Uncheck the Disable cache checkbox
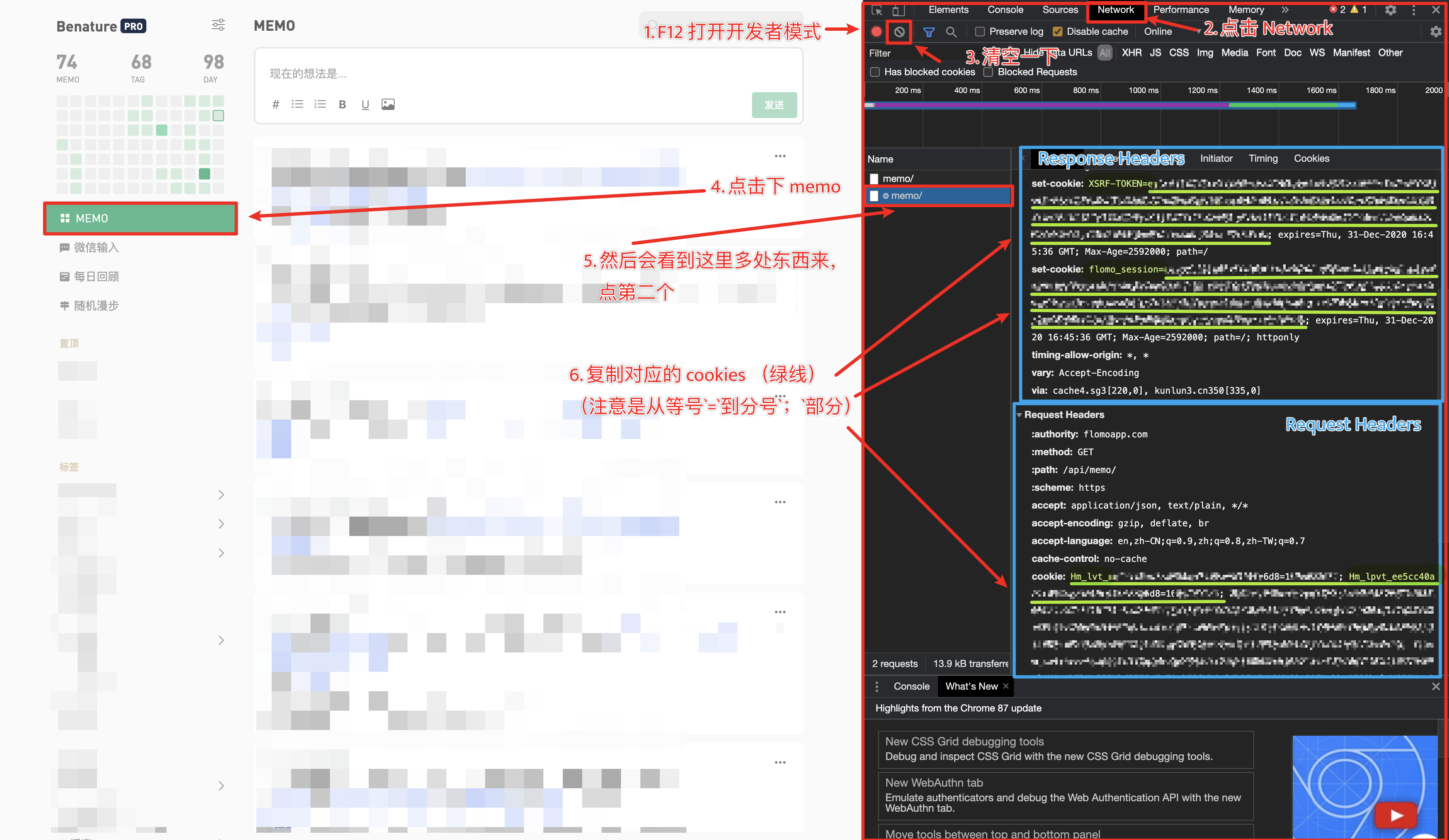Screen dimensions: 1449x840 [x=1057, y=32]
